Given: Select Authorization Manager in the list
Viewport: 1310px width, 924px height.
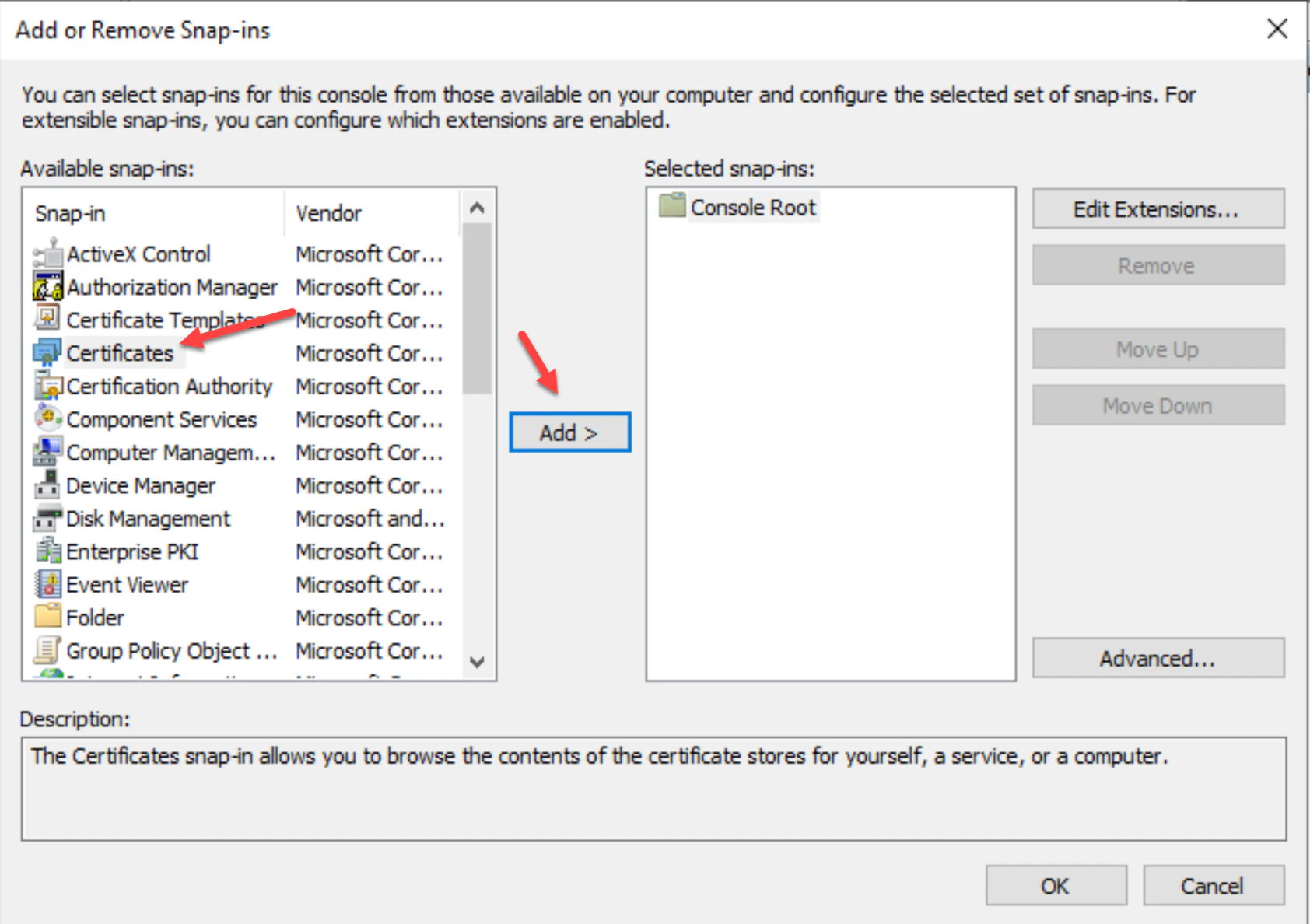Looking at the screenshot, I should (172, 287).
